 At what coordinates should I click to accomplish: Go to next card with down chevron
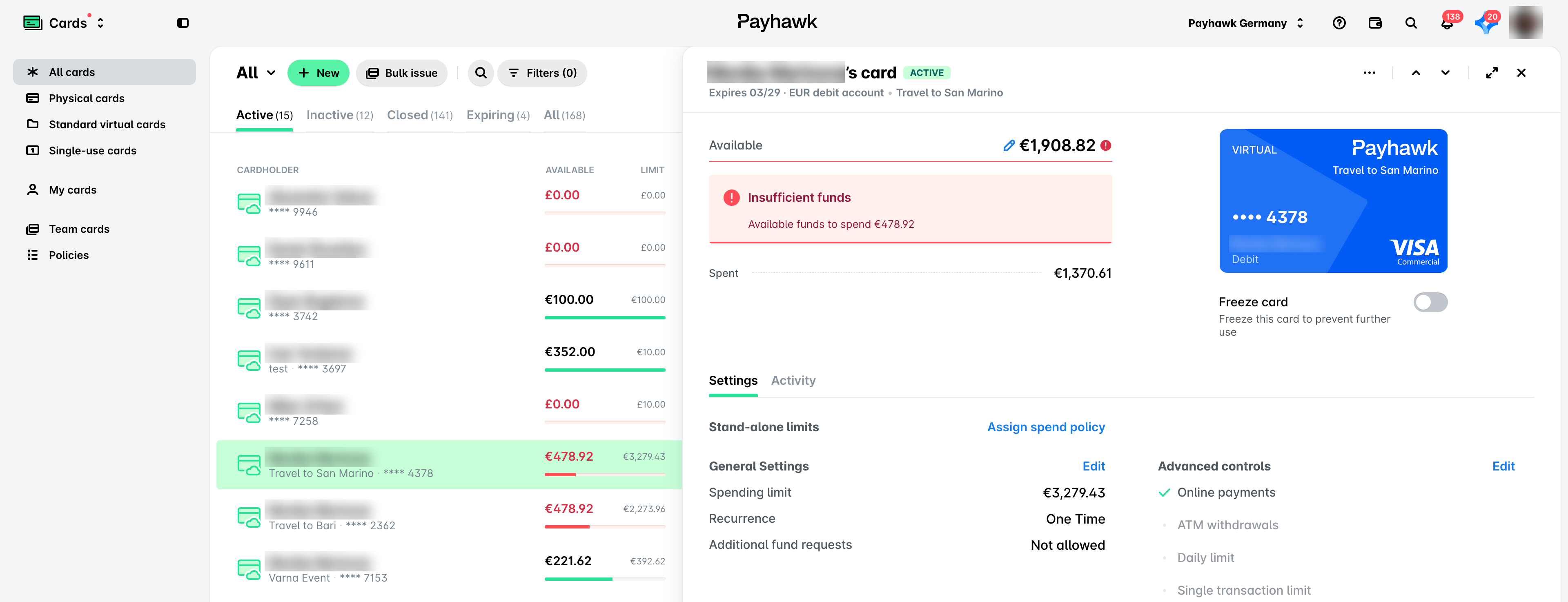(x=1445, y=73)
